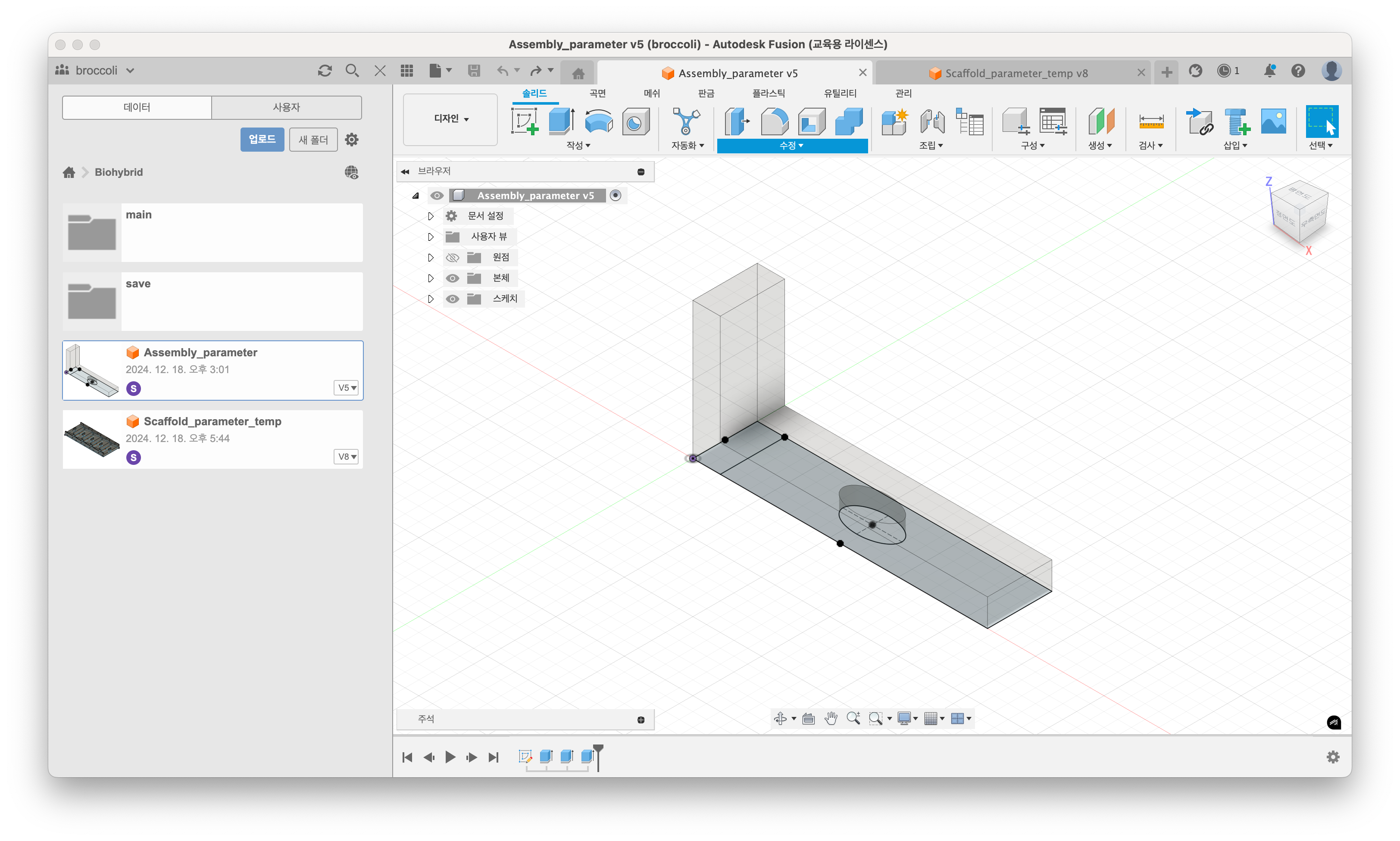The width and height of the screenshot is (1400, 841).
Task: Switch to Scaffold_parameter_temp v8 document tab
Action: [1015, 73]
